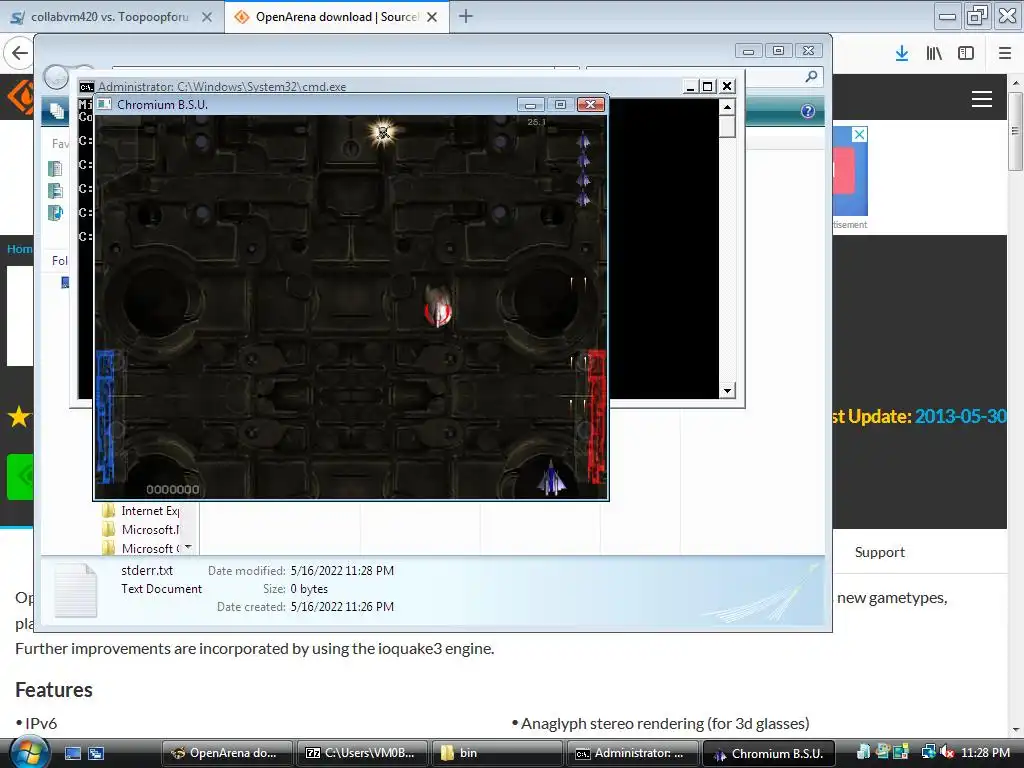Viewport: 1024px width, 768px height.
Task: Open a new Firefox tab with plus
Action: (x=466, y=16)
